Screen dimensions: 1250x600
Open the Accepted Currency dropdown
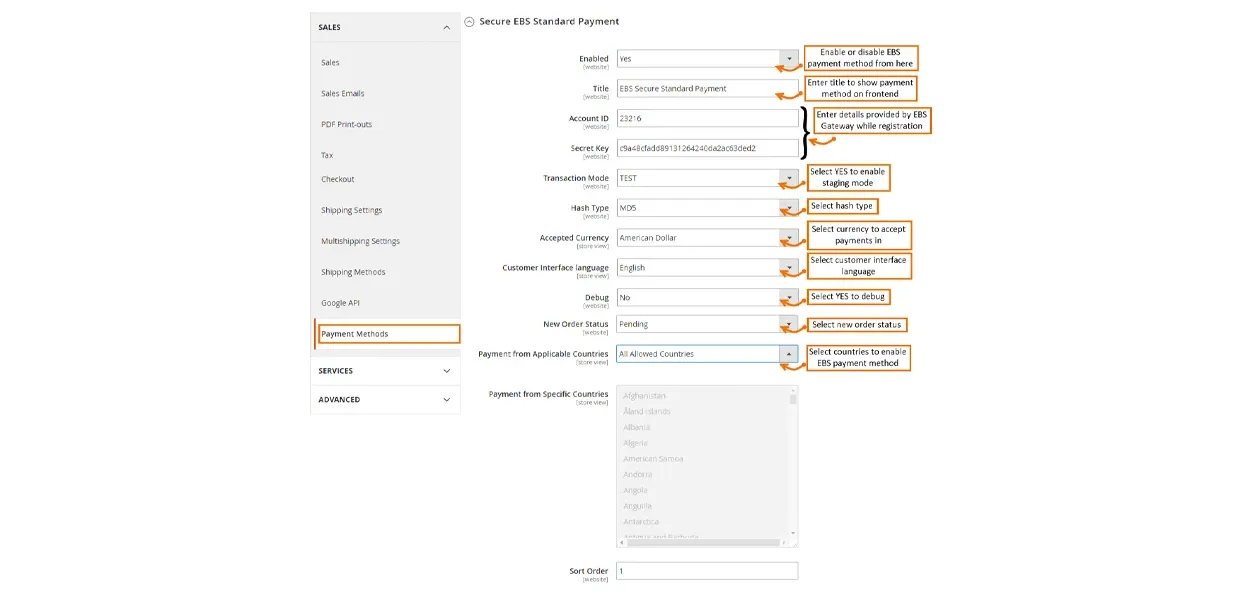point(707,238)
